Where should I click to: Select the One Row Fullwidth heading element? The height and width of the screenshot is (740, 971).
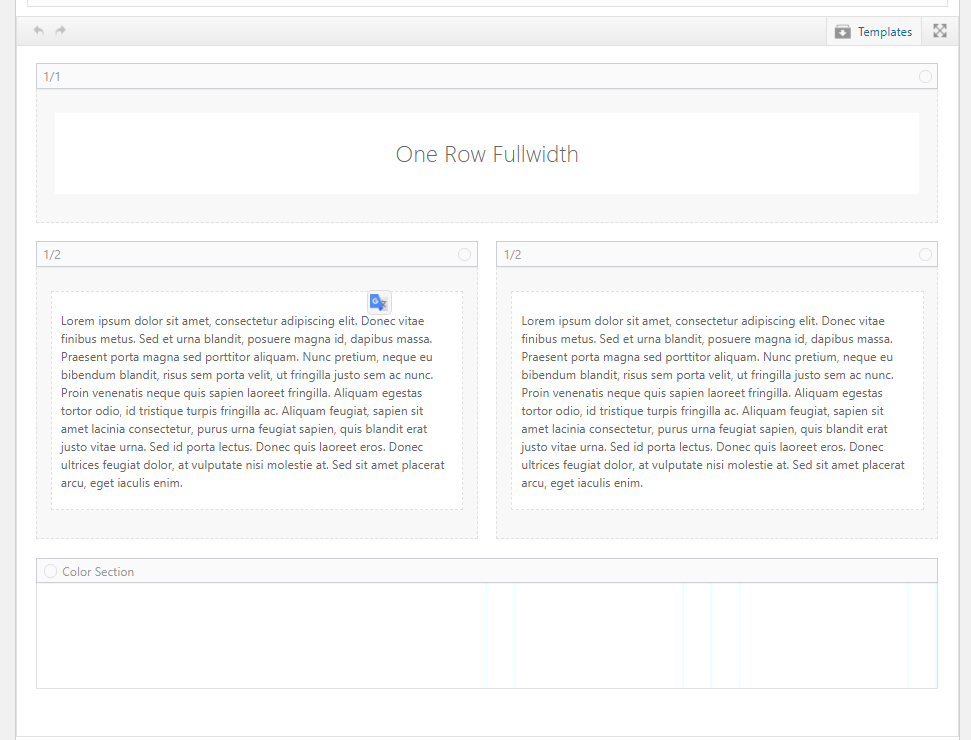tap(487, 154)
